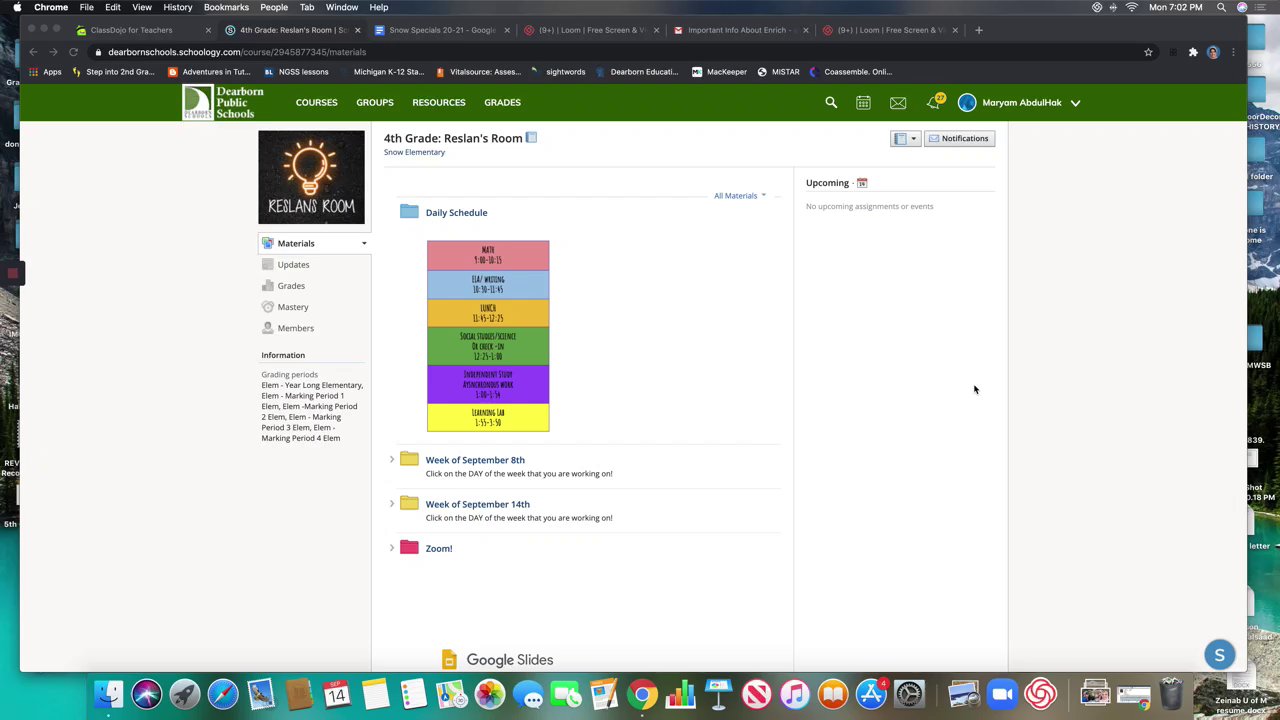Expand the Week of September 14th folder
The width and height of the screenshot is (1280, 720).
pos(392,504)
